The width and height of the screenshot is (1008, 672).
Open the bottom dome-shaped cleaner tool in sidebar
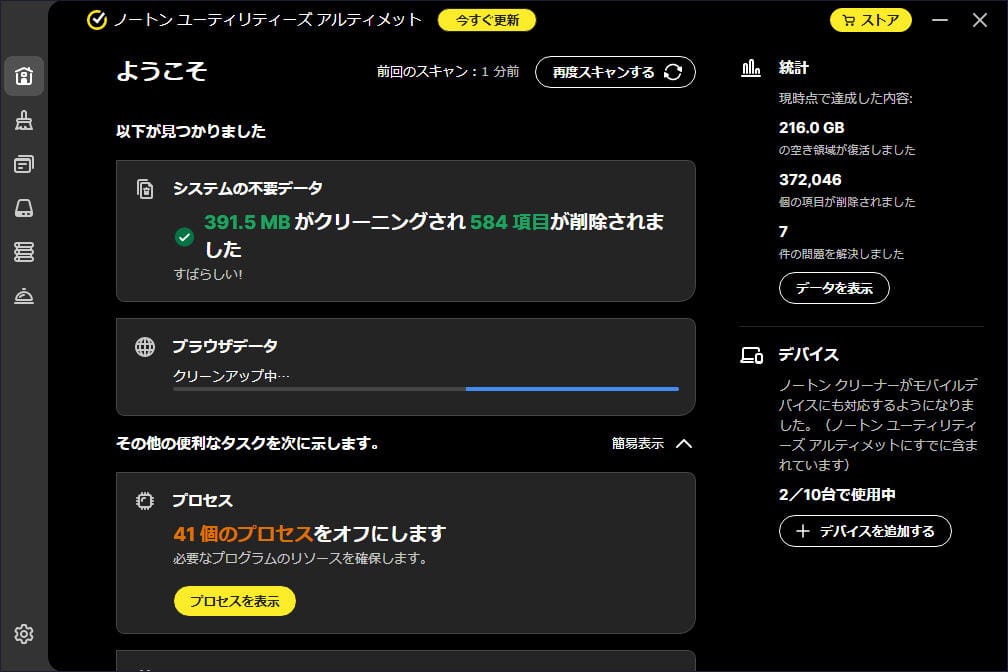coord(23,296)
